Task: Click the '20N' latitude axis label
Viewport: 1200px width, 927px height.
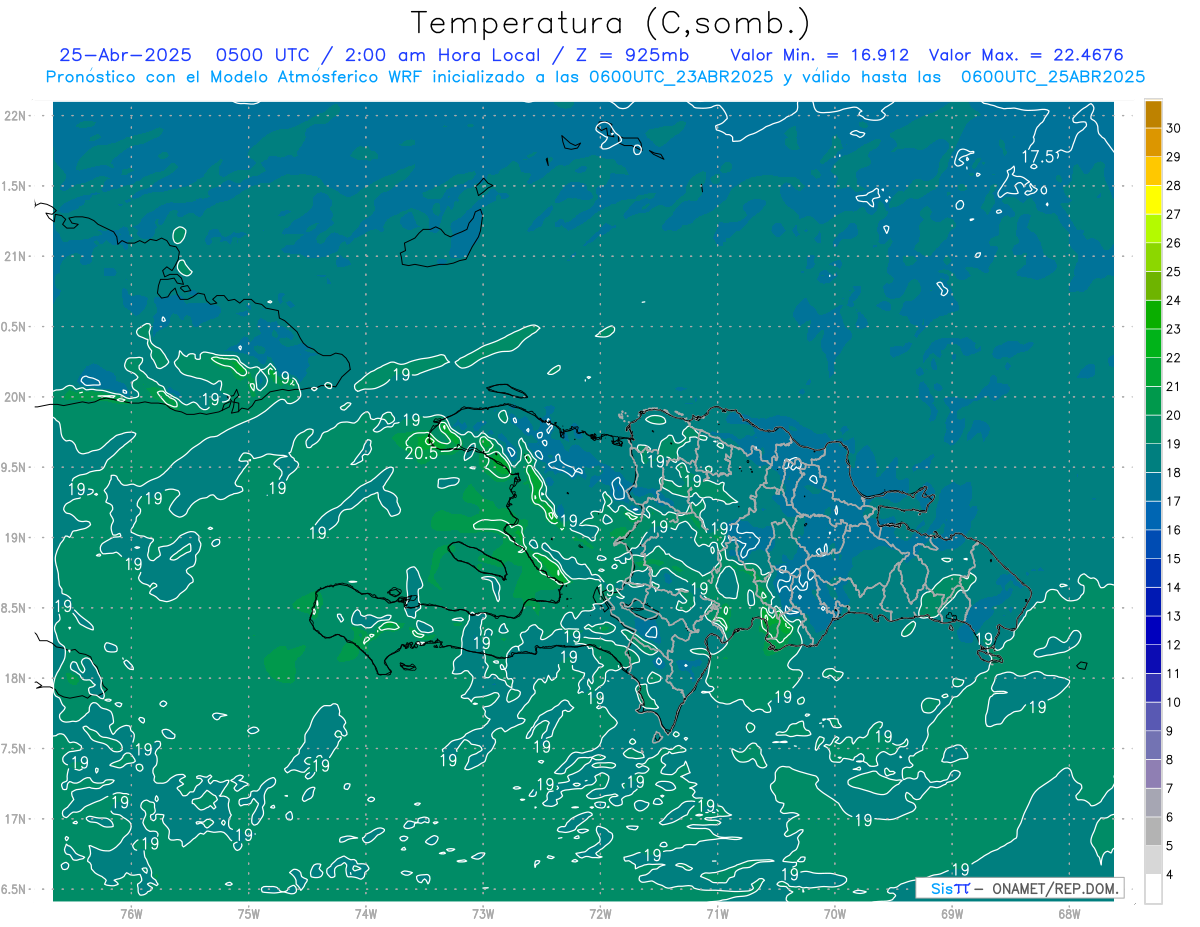Action: [x=16, y=397]
